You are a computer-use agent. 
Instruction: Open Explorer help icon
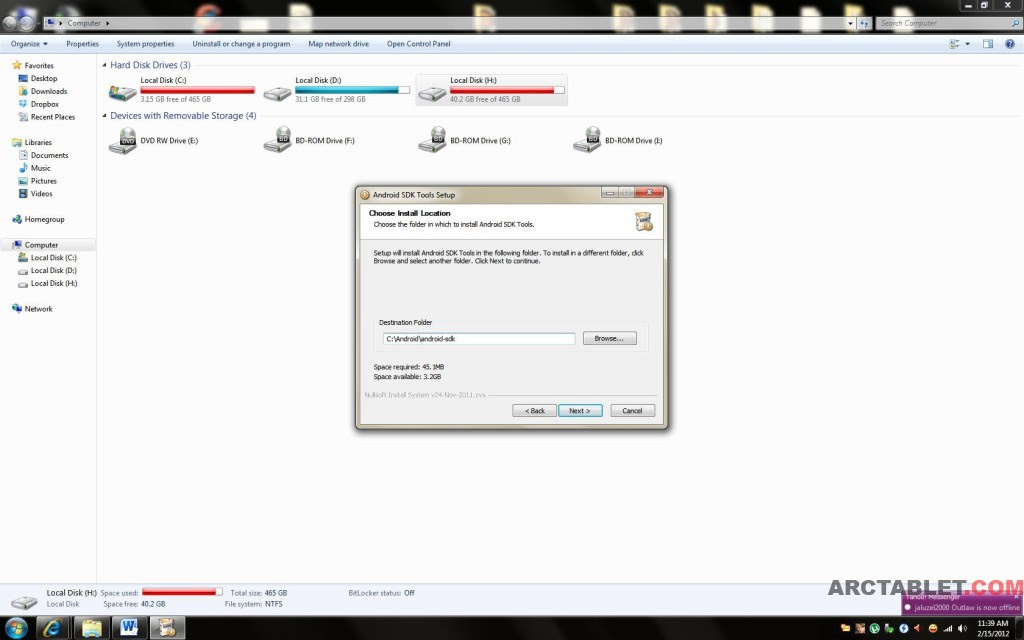[1010, 44]
